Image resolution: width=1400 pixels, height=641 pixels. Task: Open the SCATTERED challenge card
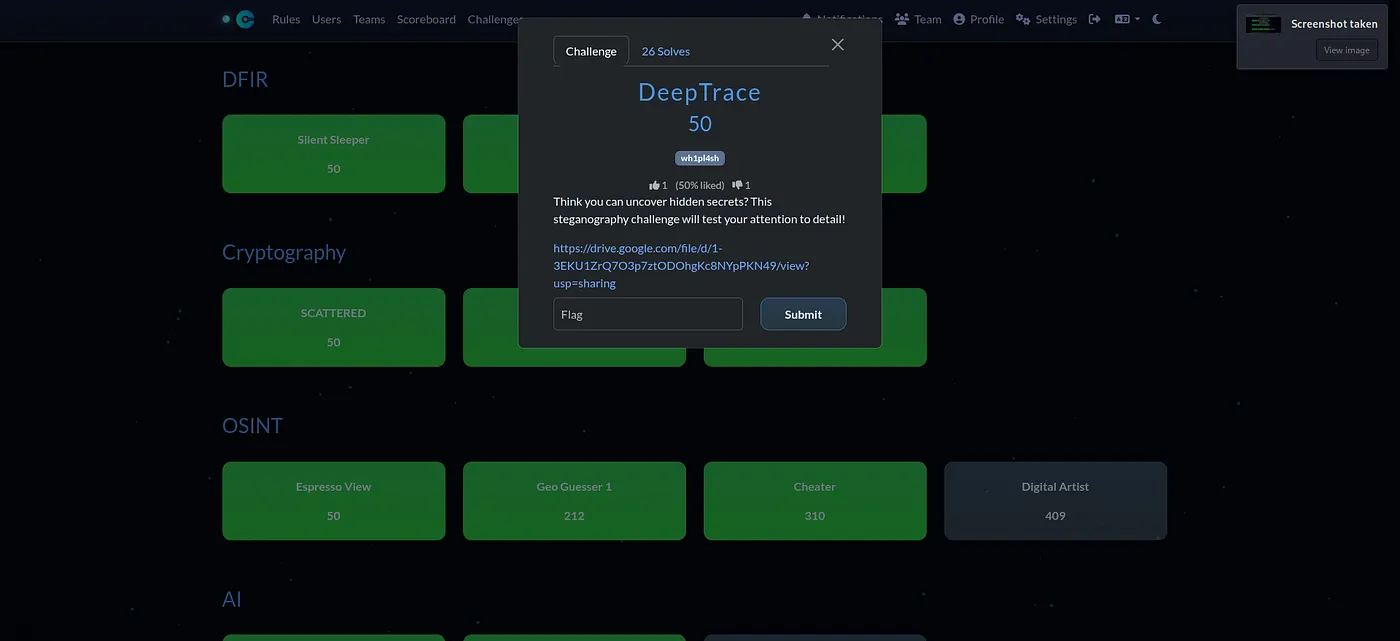click(334, 327)
